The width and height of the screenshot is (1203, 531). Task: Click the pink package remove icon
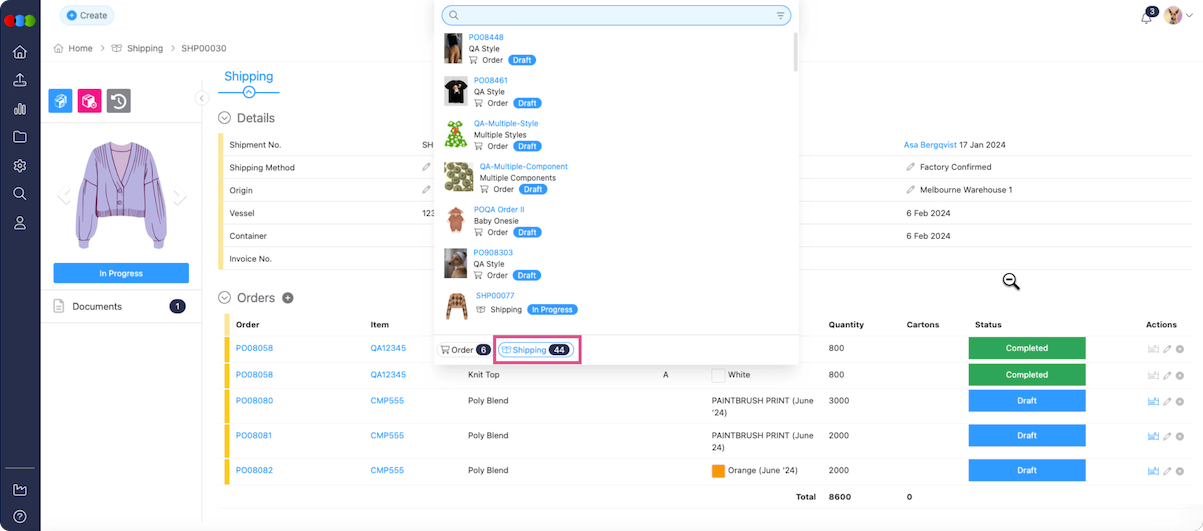coord(90,101)
